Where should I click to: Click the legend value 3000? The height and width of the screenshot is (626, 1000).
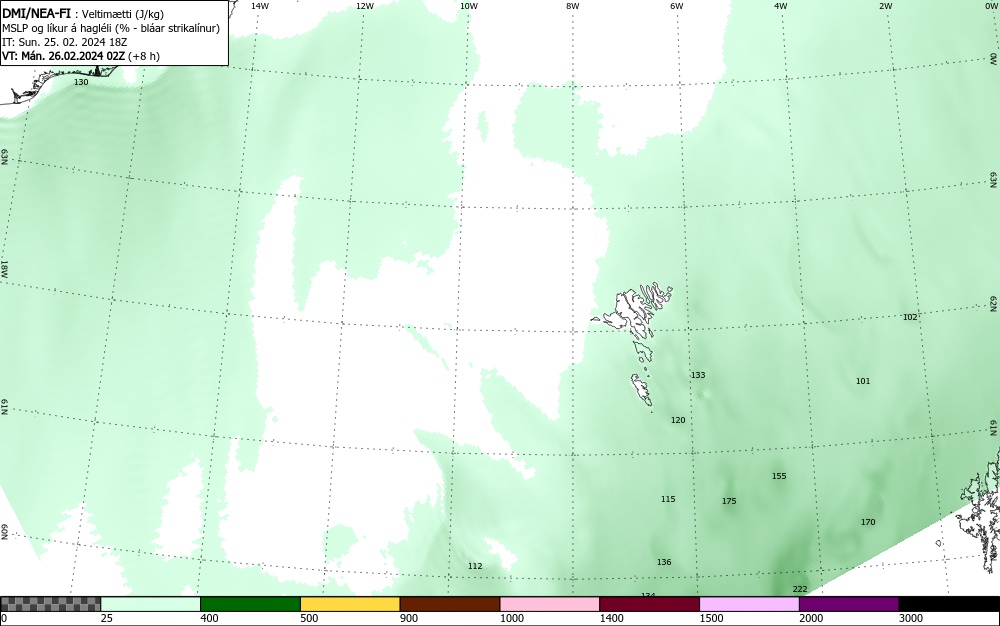pos(911,618)
